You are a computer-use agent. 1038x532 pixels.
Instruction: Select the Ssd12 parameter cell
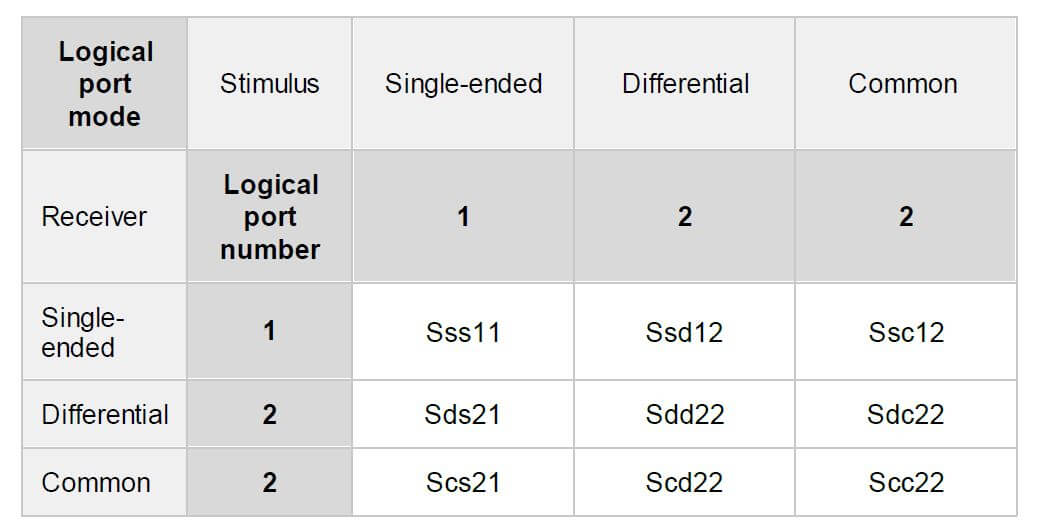click(x=684, y=332)
